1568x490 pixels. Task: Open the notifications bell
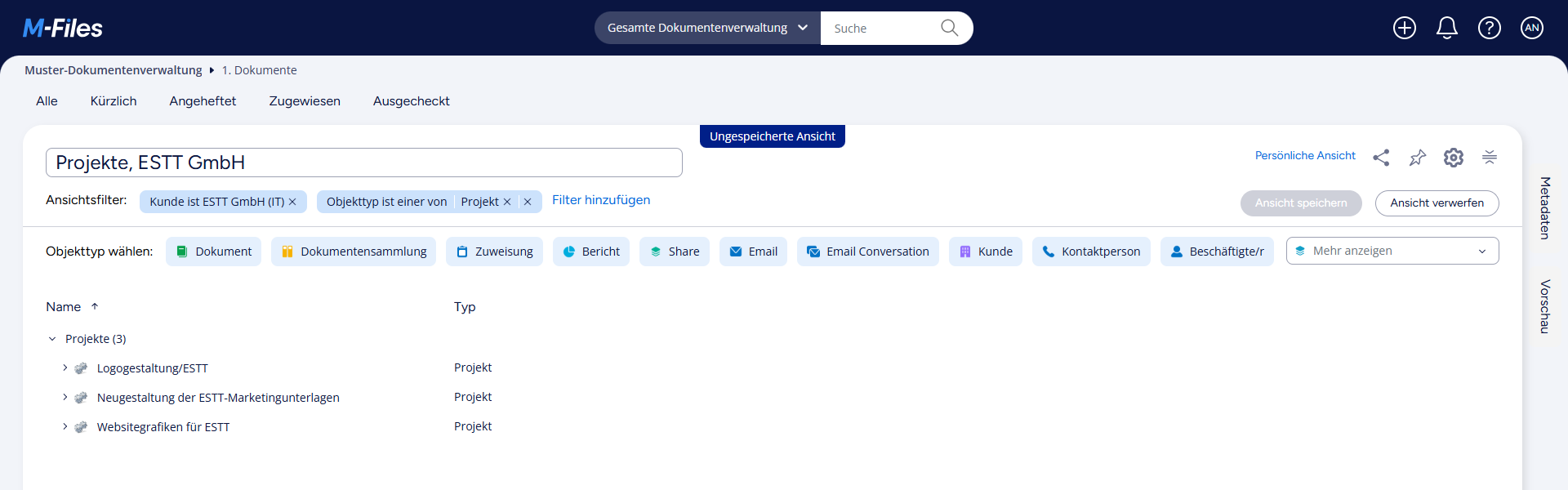[1446, 28]
